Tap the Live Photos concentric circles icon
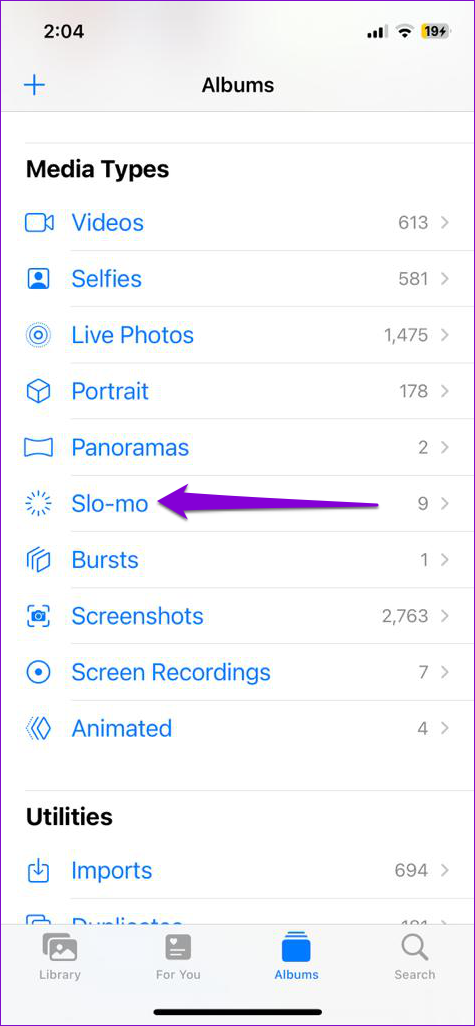Viewport: 475px width, 1026px height. 38,336
